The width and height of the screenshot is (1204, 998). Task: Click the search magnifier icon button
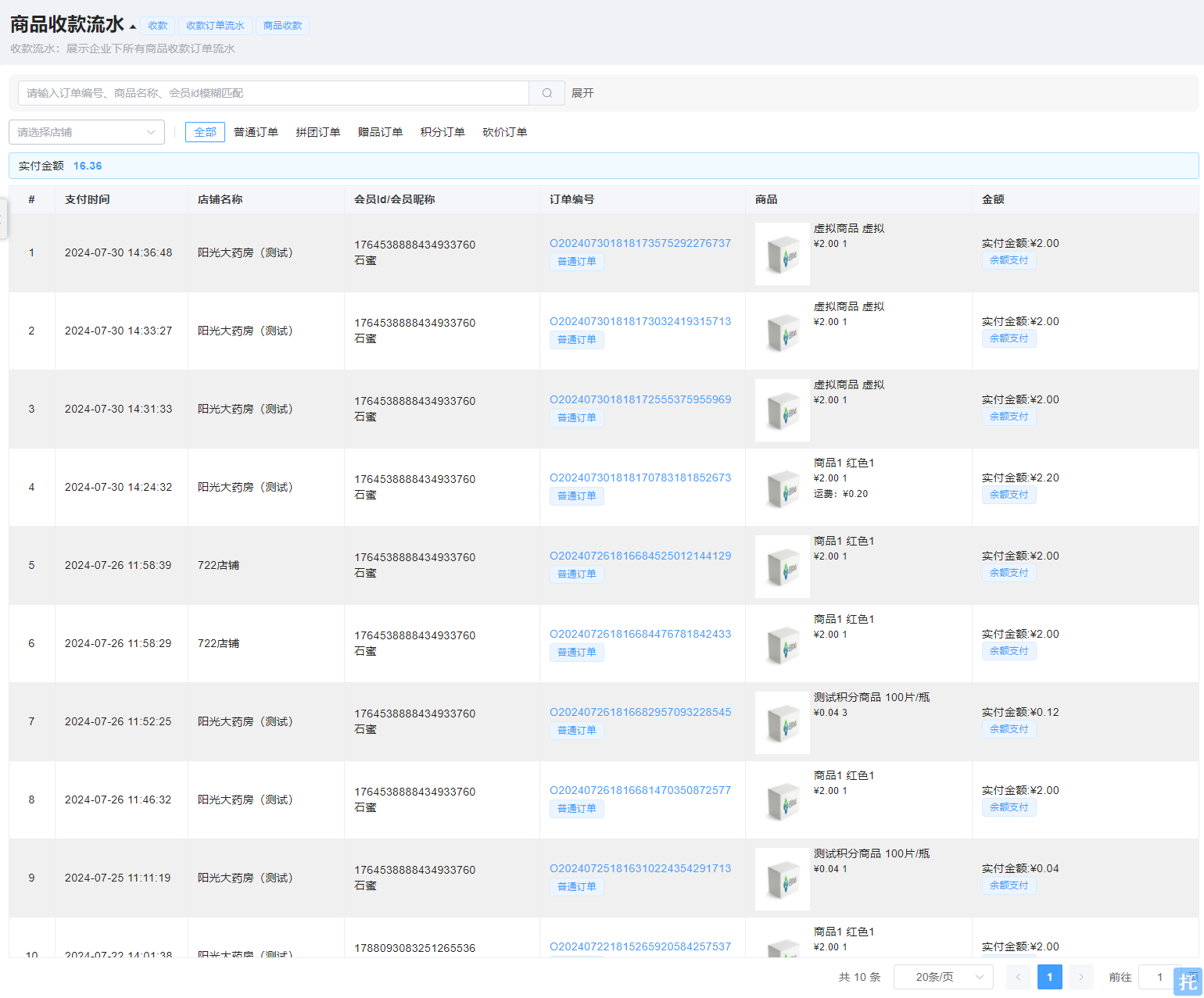547,93
